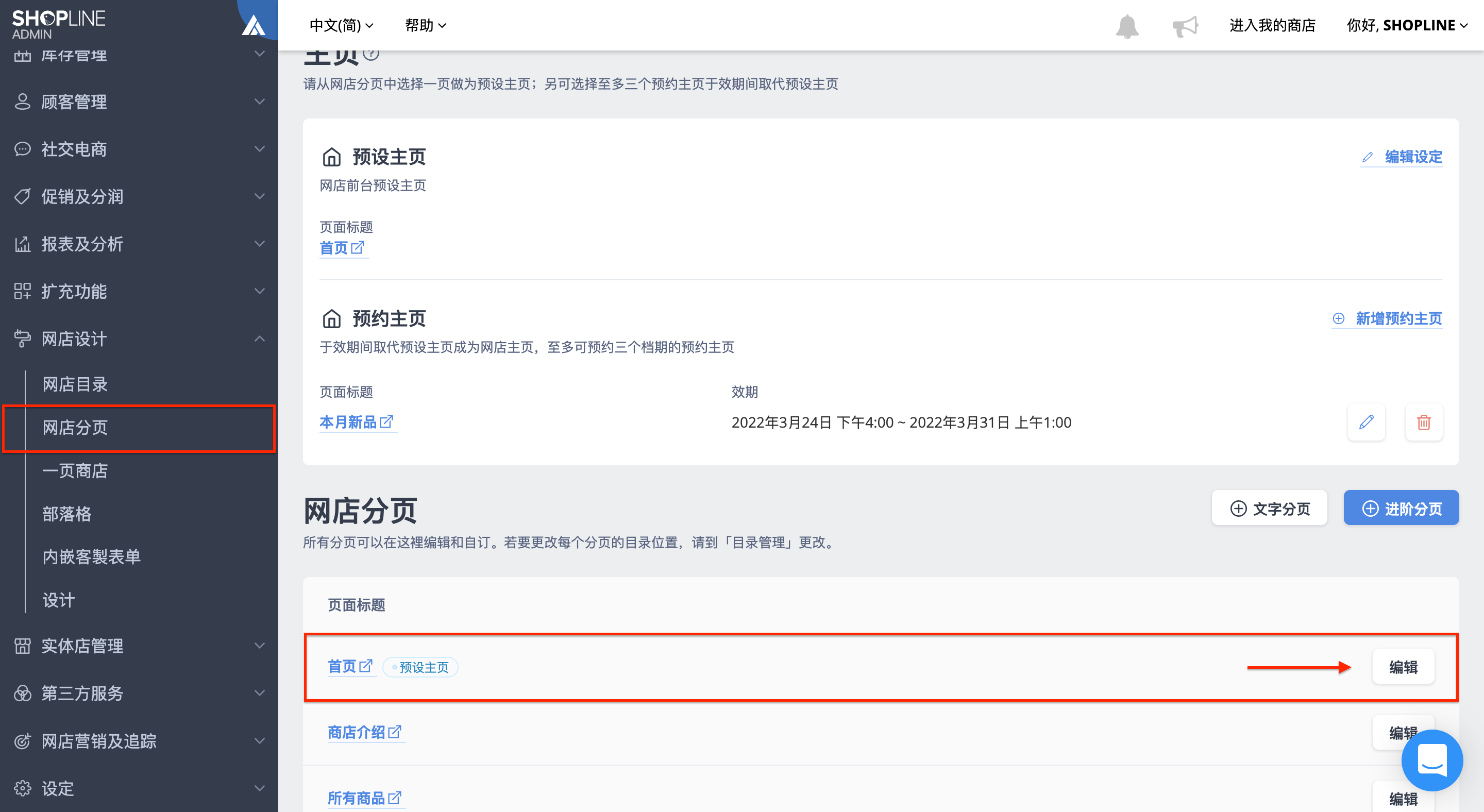Viewport: 1484px width, 812px height.
Task: Click the 库存管理 inventory icon
Action: point(23,56)
